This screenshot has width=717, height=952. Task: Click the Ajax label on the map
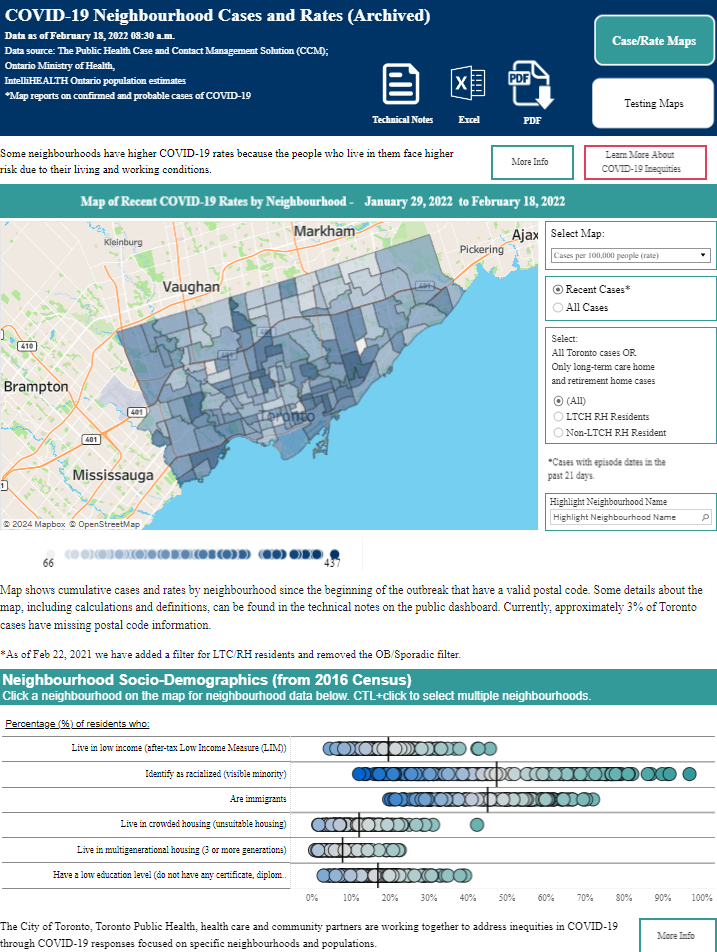click(525, 235)
